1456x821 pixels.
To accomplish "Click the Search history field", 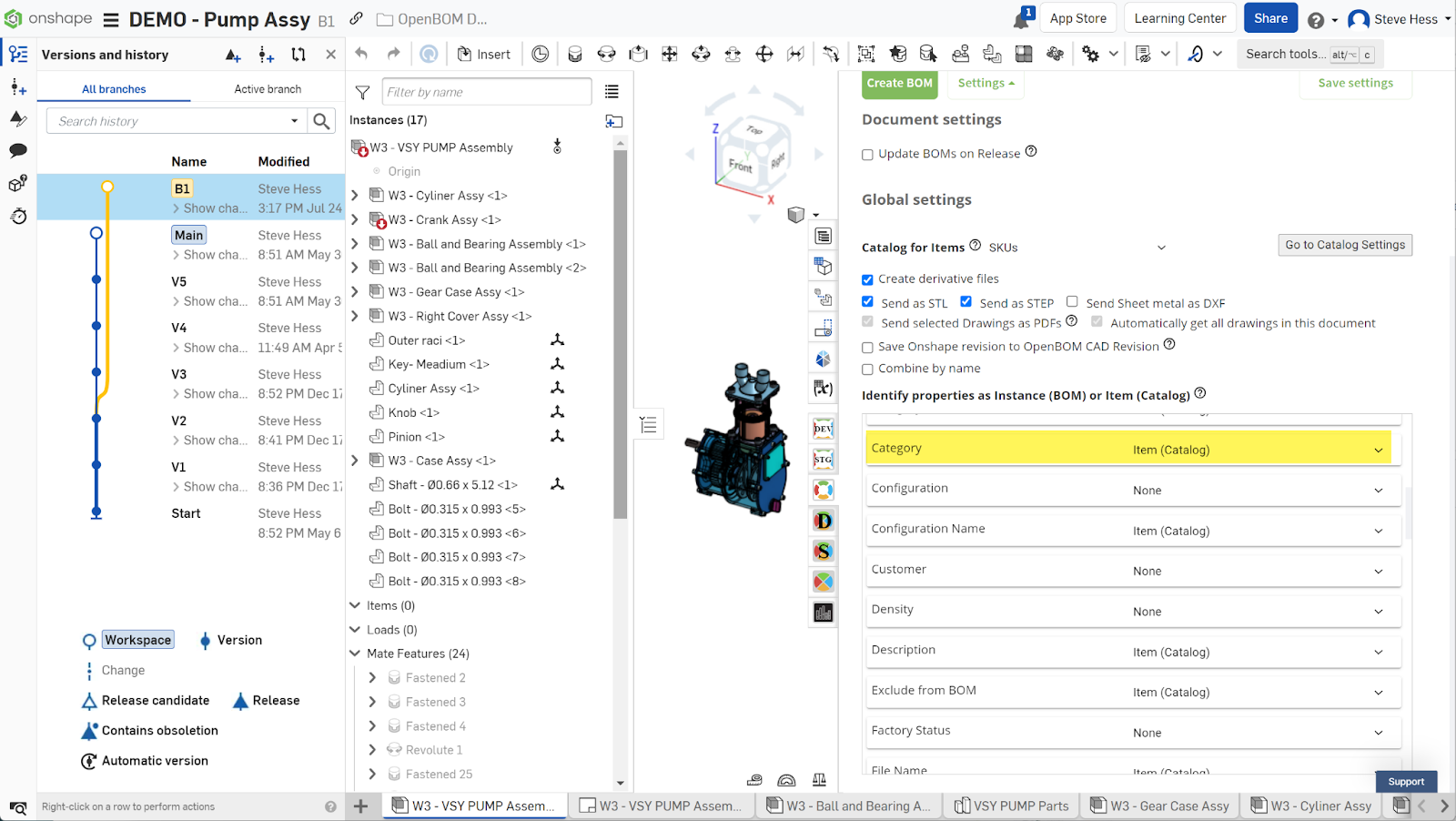I will 176,121.
